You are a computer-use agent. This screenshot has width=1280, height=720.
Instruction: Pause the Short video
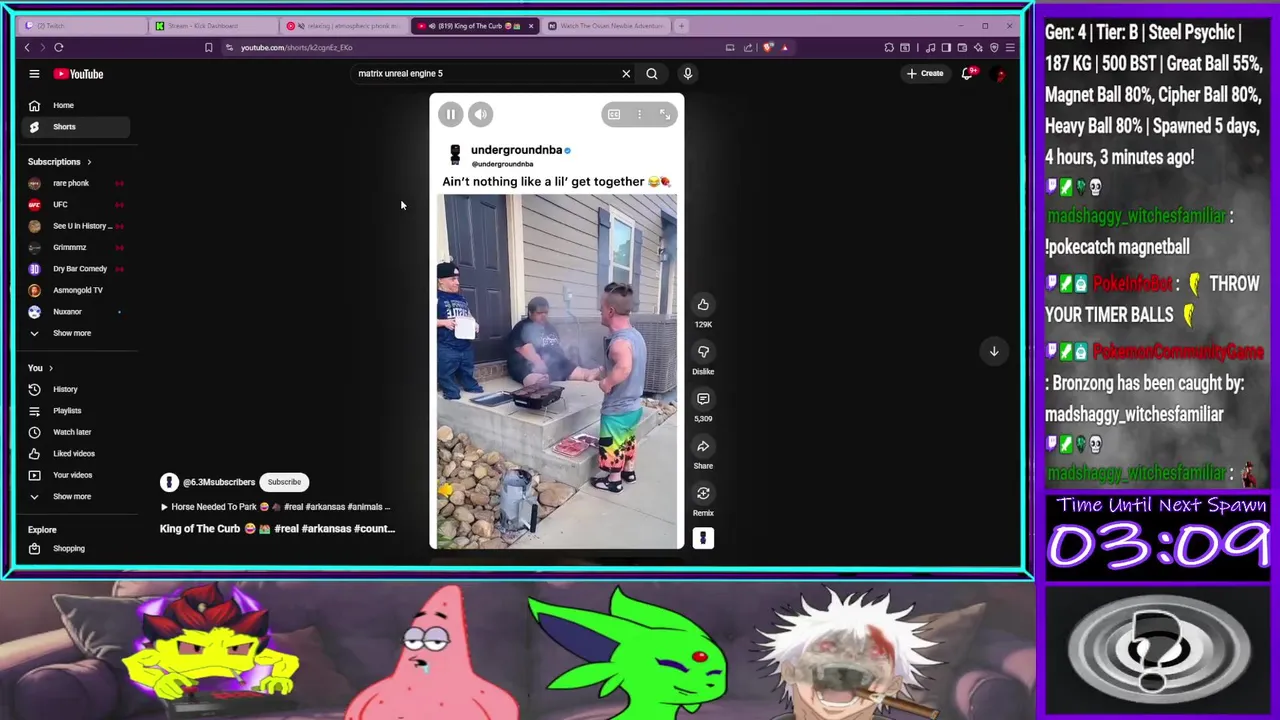[x=451, y=115]
